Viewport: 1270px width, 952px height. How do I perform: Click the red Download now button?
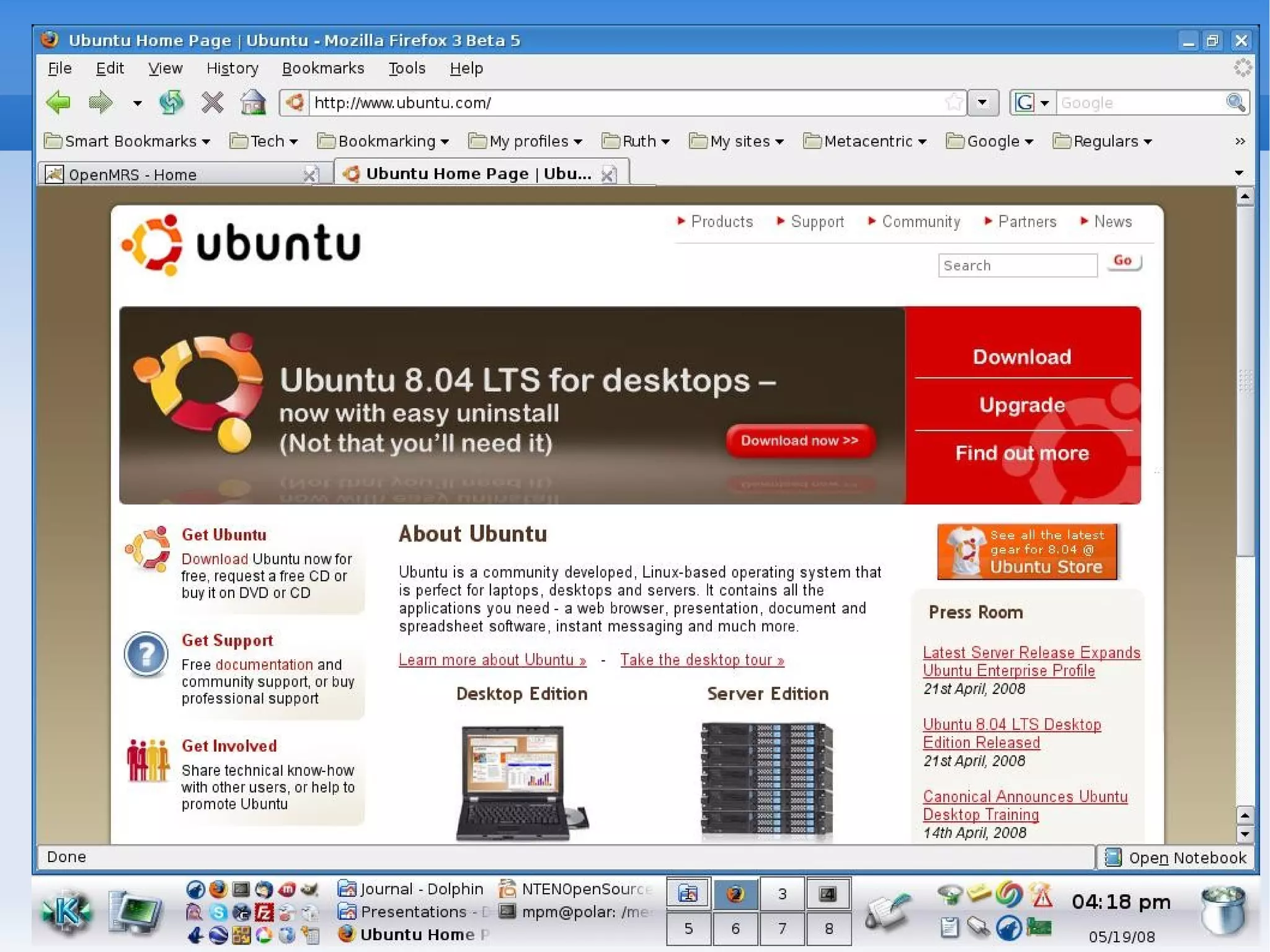pos(799,440)
